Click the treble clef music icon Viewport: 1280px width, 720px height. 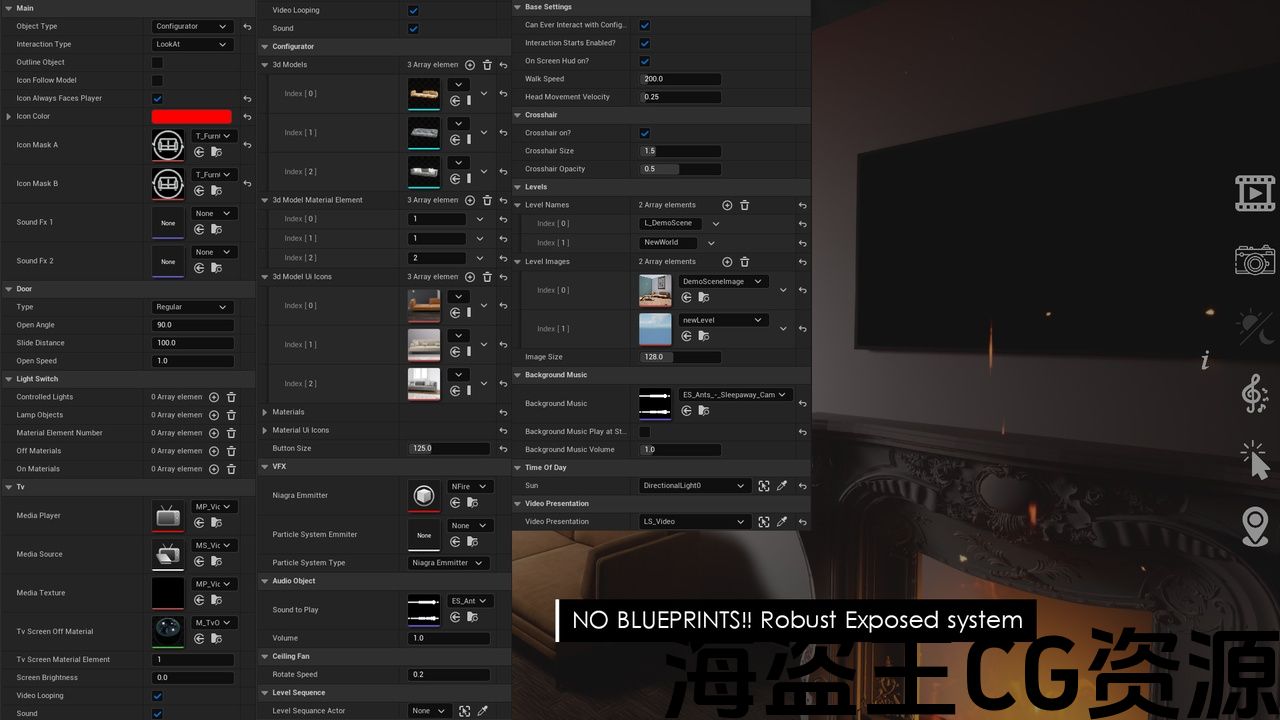[1254, 393]
